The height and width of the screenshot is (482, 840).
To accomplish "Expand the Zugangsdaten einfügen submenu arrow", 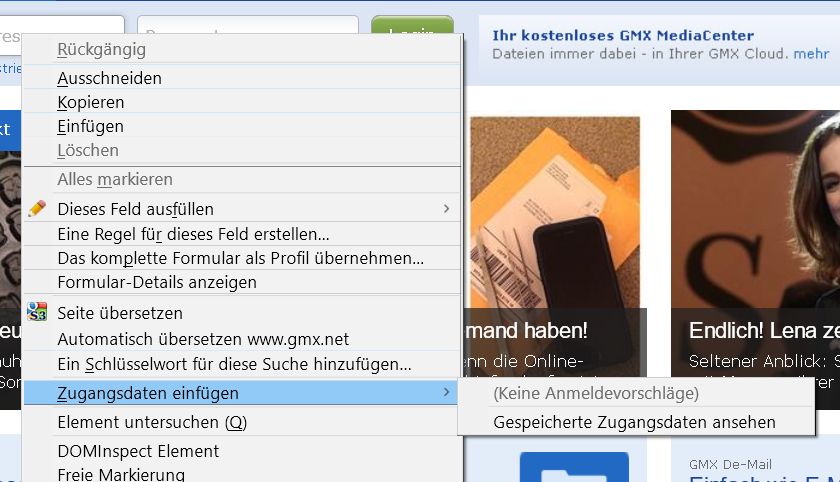I will [x=446, y=393].
